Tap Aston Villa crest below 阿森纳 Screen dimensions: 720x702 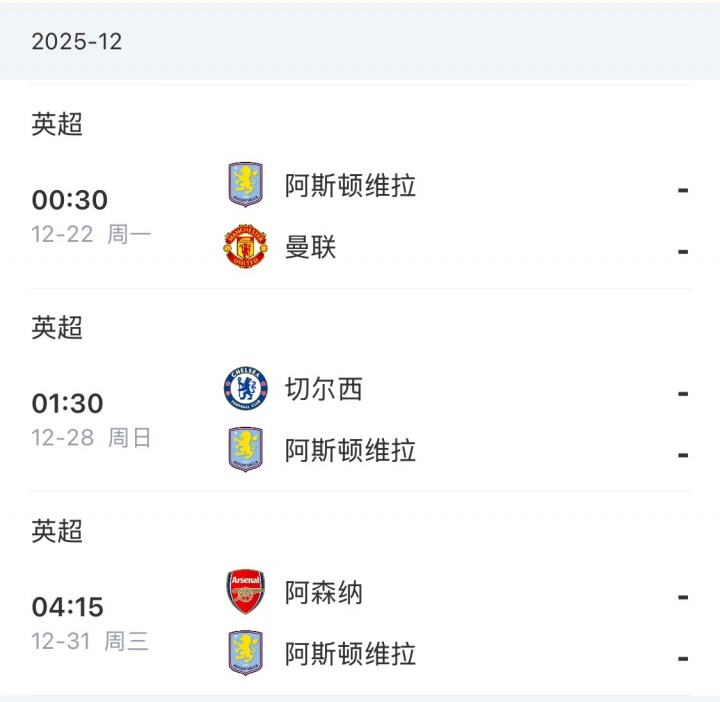245,654
